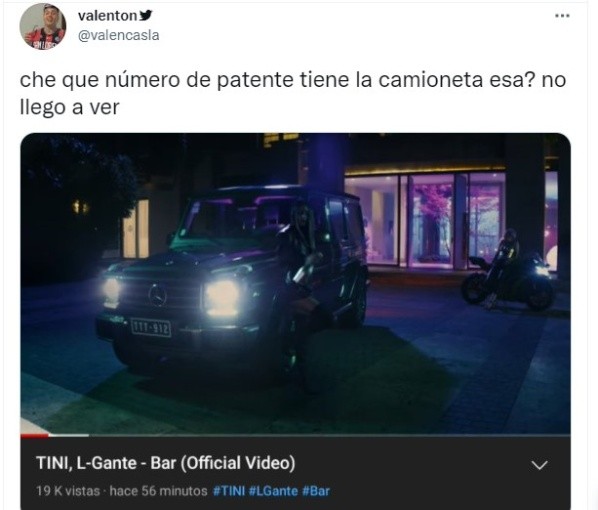Seek on the red video progress bar

click(x=35, y=435)
